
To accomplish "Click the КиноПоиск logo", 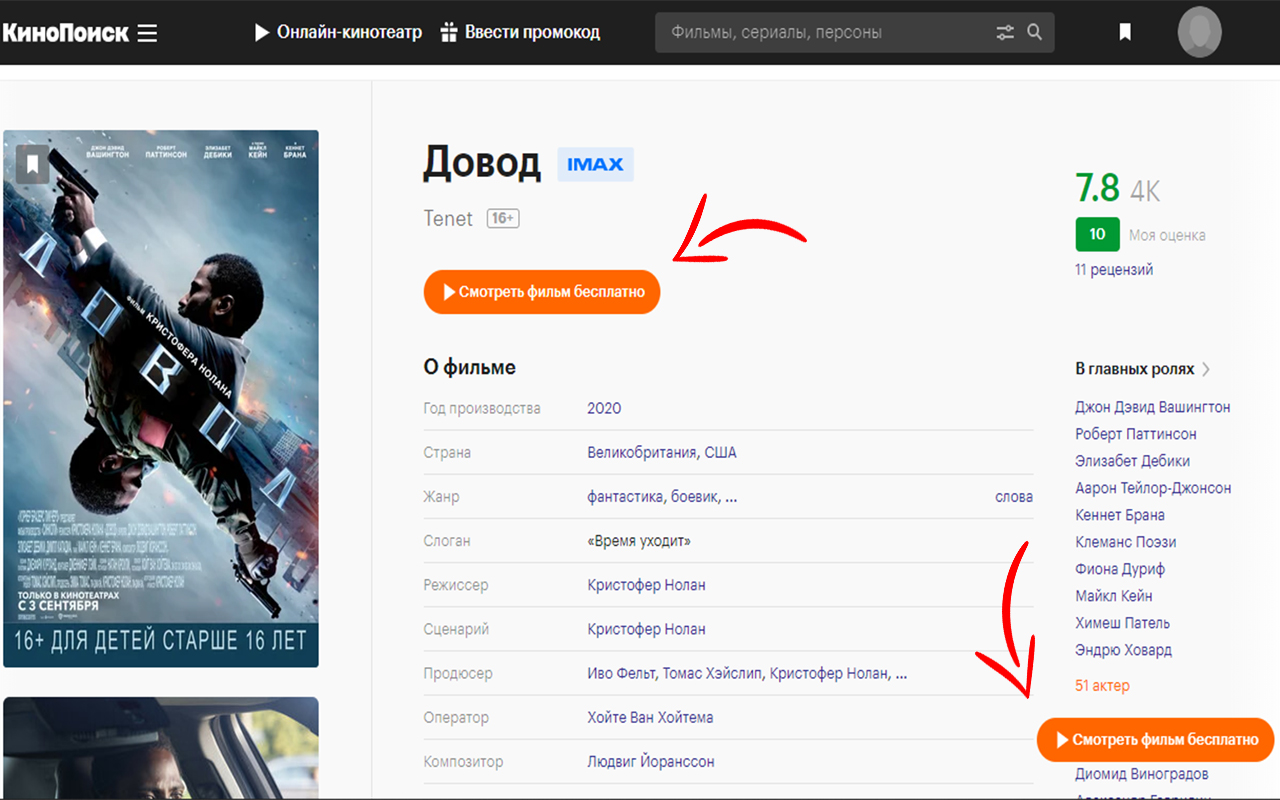I will [64, 31].
